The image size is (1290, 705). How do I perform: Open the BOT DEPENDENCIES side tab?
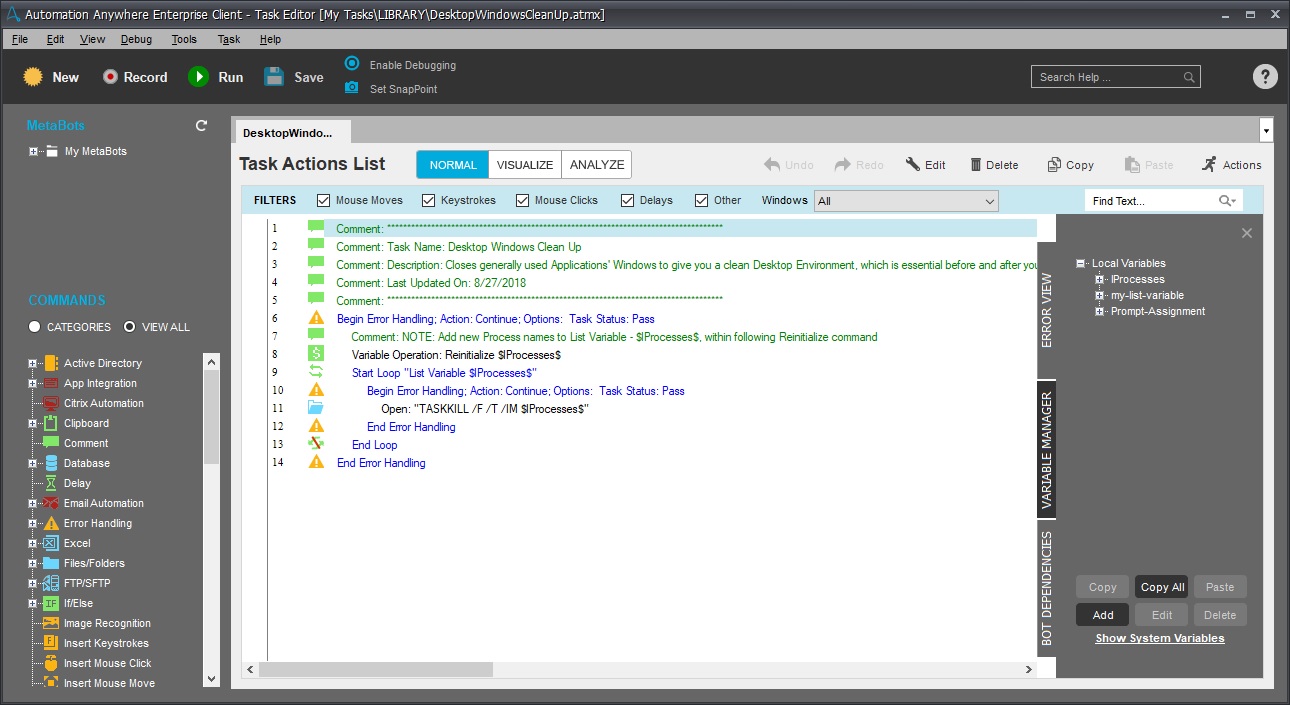[x=1046, y=587]
